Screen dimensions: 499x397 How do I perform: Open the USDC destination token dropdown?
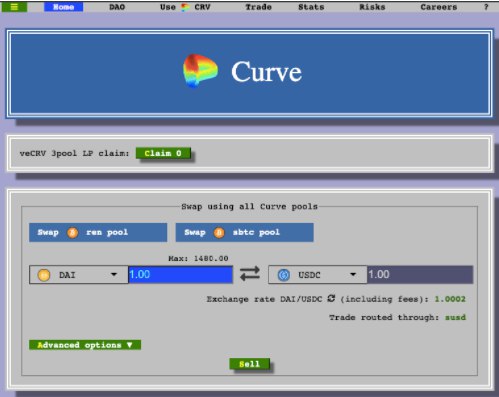pos(318,275)
